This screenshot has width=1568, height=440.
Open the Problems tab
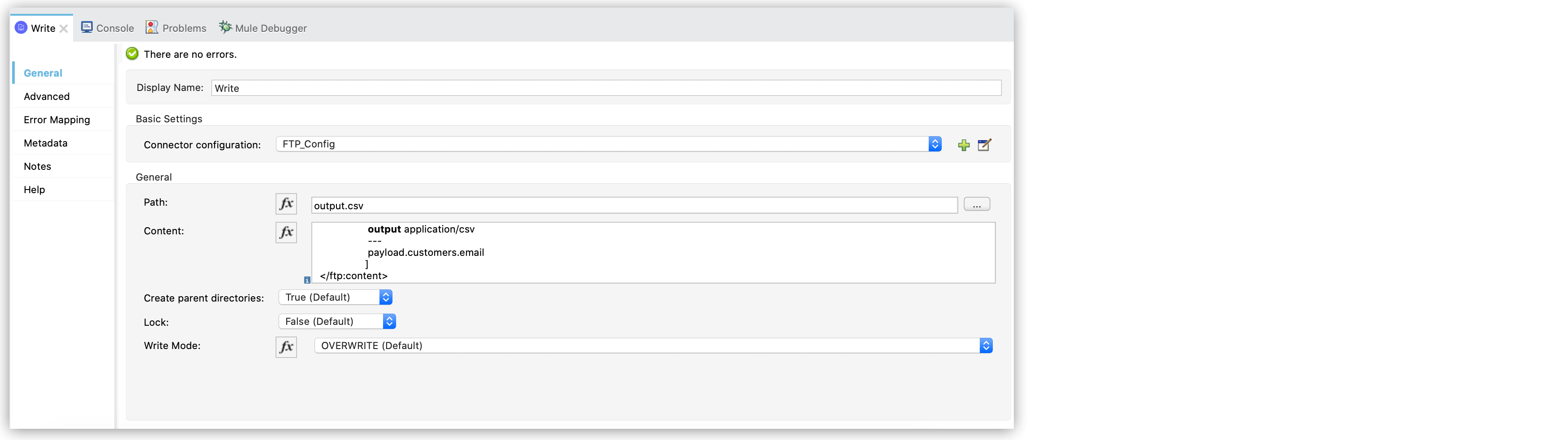tap(176, 28)
